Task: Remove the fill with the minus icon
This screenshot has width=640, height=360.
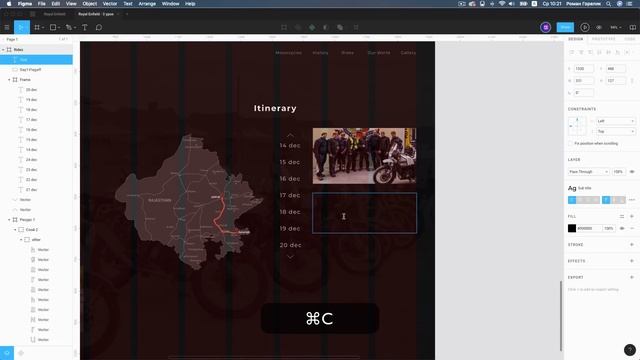Action: pyautogui.click(x=632, y=228)
